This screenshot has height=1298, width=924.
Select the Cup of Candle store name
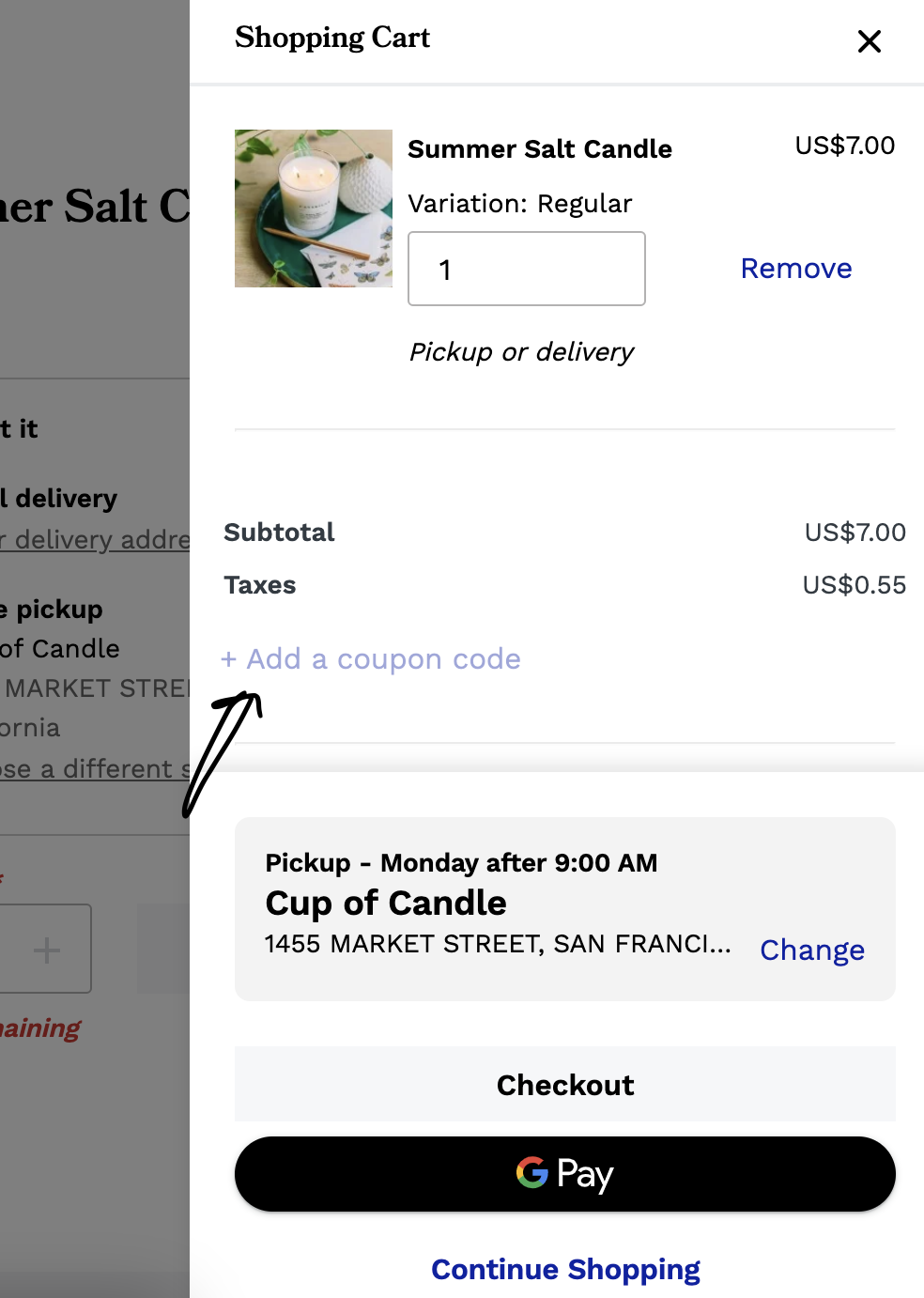[x=386, y=904]
